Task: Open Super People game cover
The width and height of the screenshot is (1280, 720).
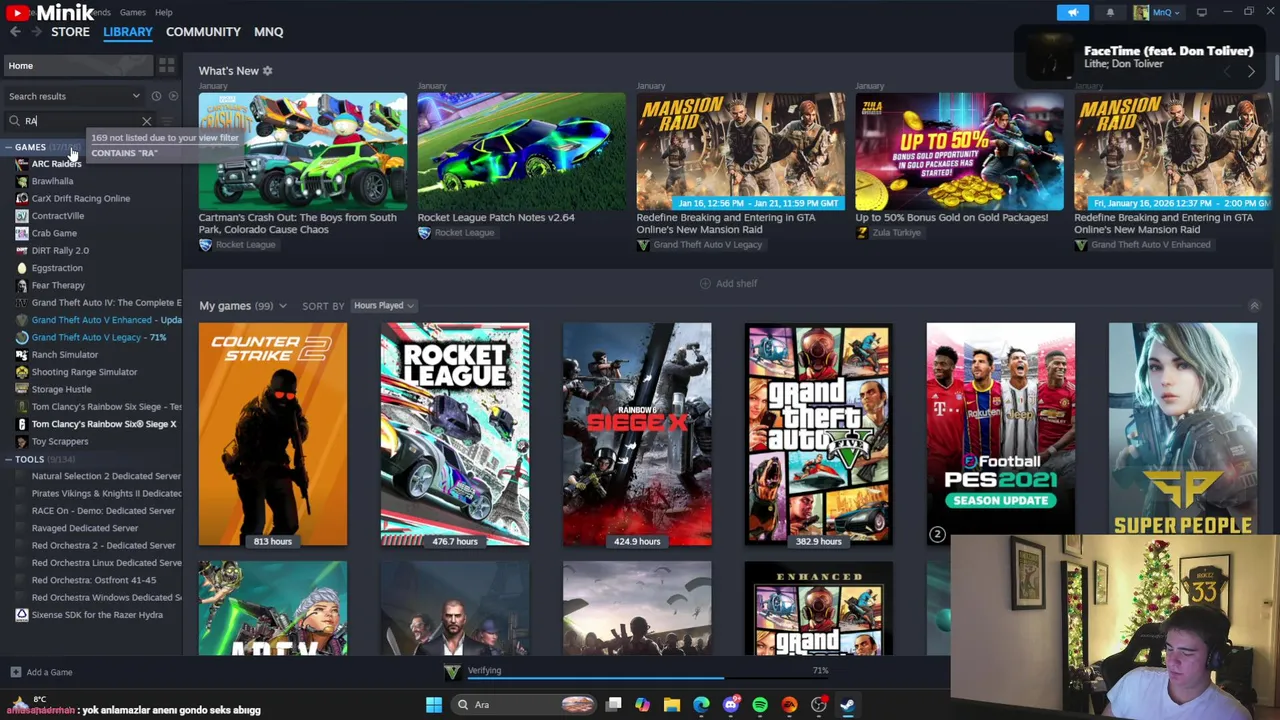Action: pyautogui.click(x=1183, y=434)
